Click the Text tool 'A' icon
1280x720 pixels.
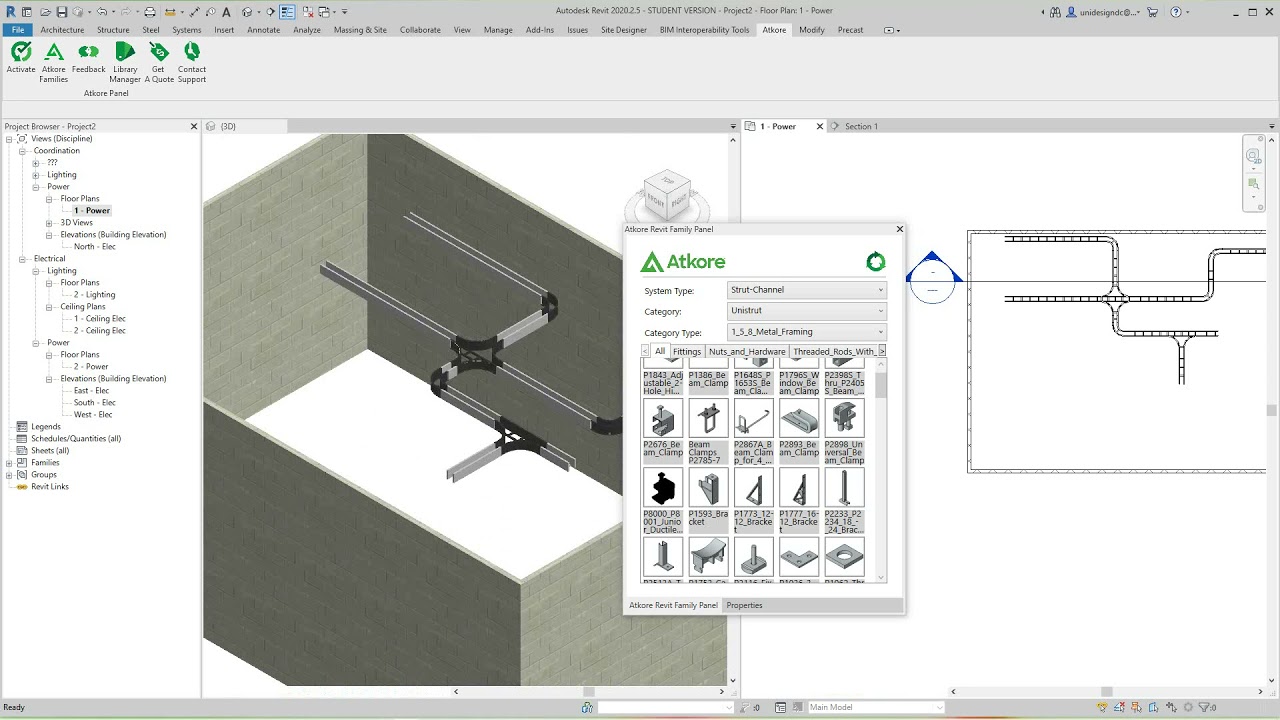(227, 12)
